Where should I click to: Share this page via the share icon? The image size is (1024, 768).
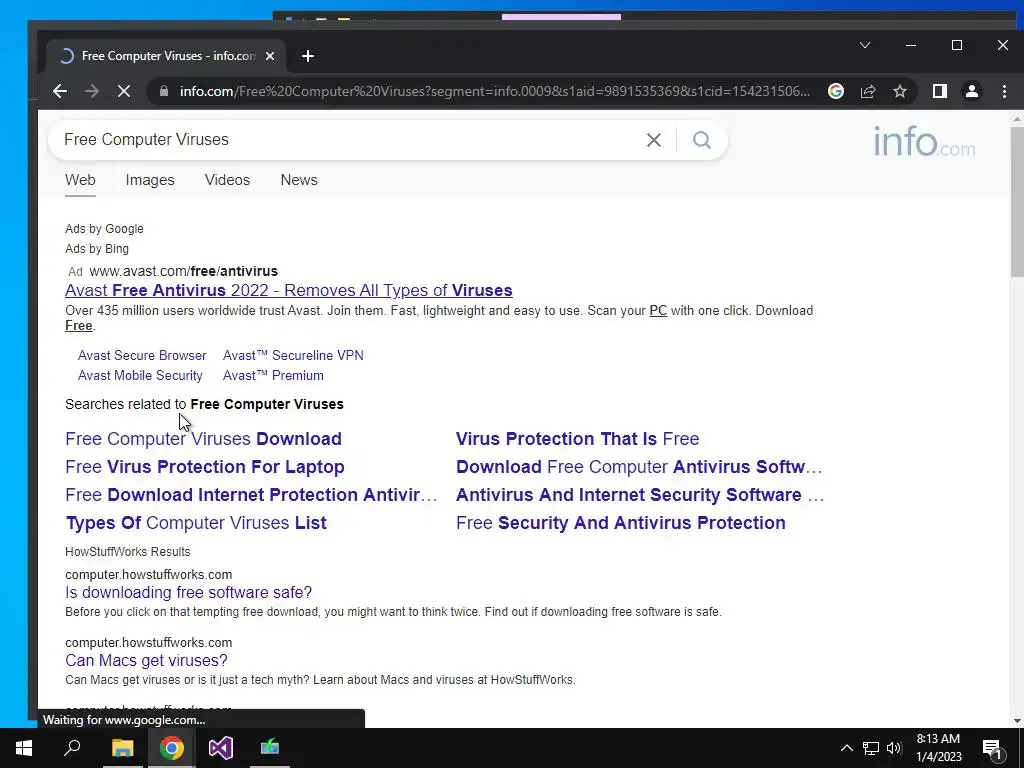coord(868,91)
